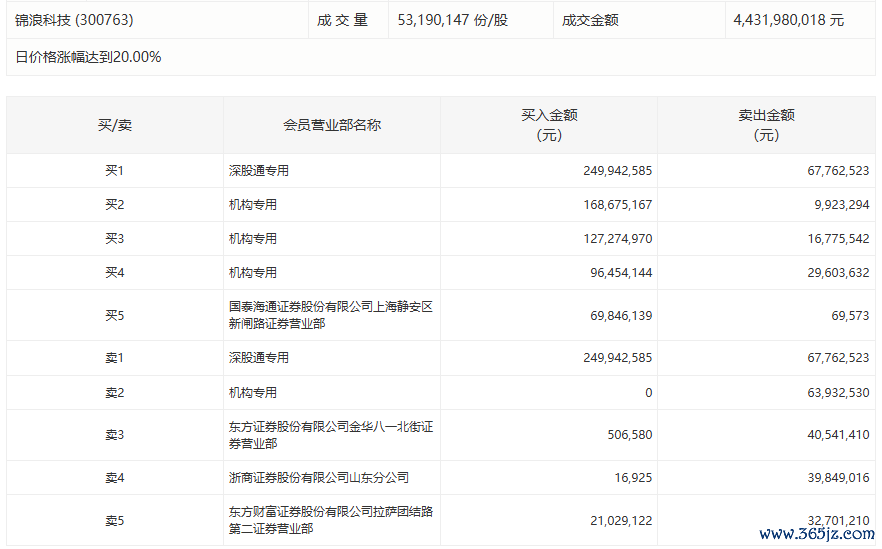882x549 pixels.
Task: Select the 会员营业部名称 column header
Action: pos(331,125)
